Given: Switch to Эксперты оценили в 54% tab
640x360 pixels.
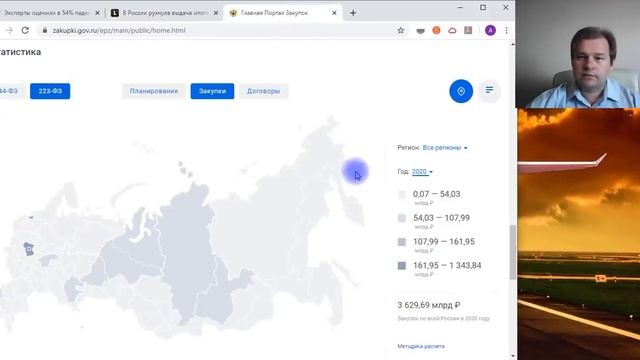Looking at the screenshot, I should pyautogui.click(x=46, y=13).
